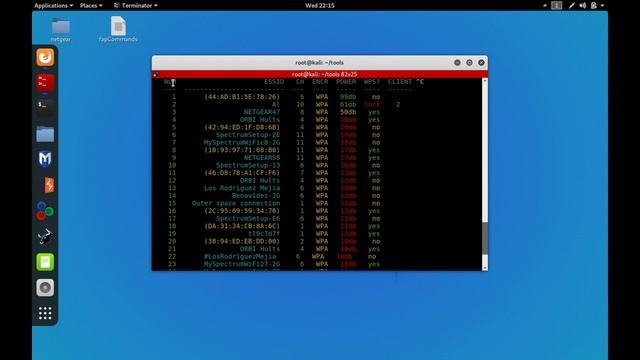The image size is (640, 360).
Task: Click the '(42:94:ED:1F:D8:6B)' entry
Action: (242, 127)
